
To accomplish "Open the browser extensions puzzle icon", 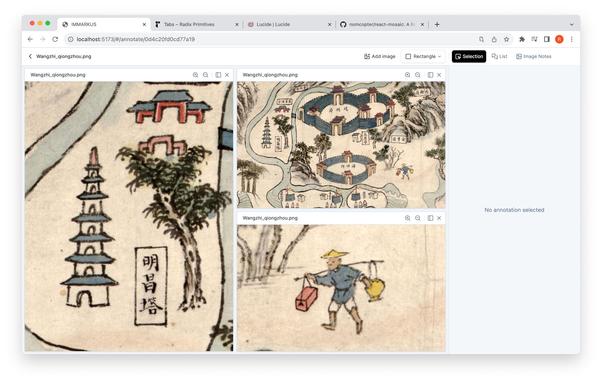I will (x=522, y=39).
